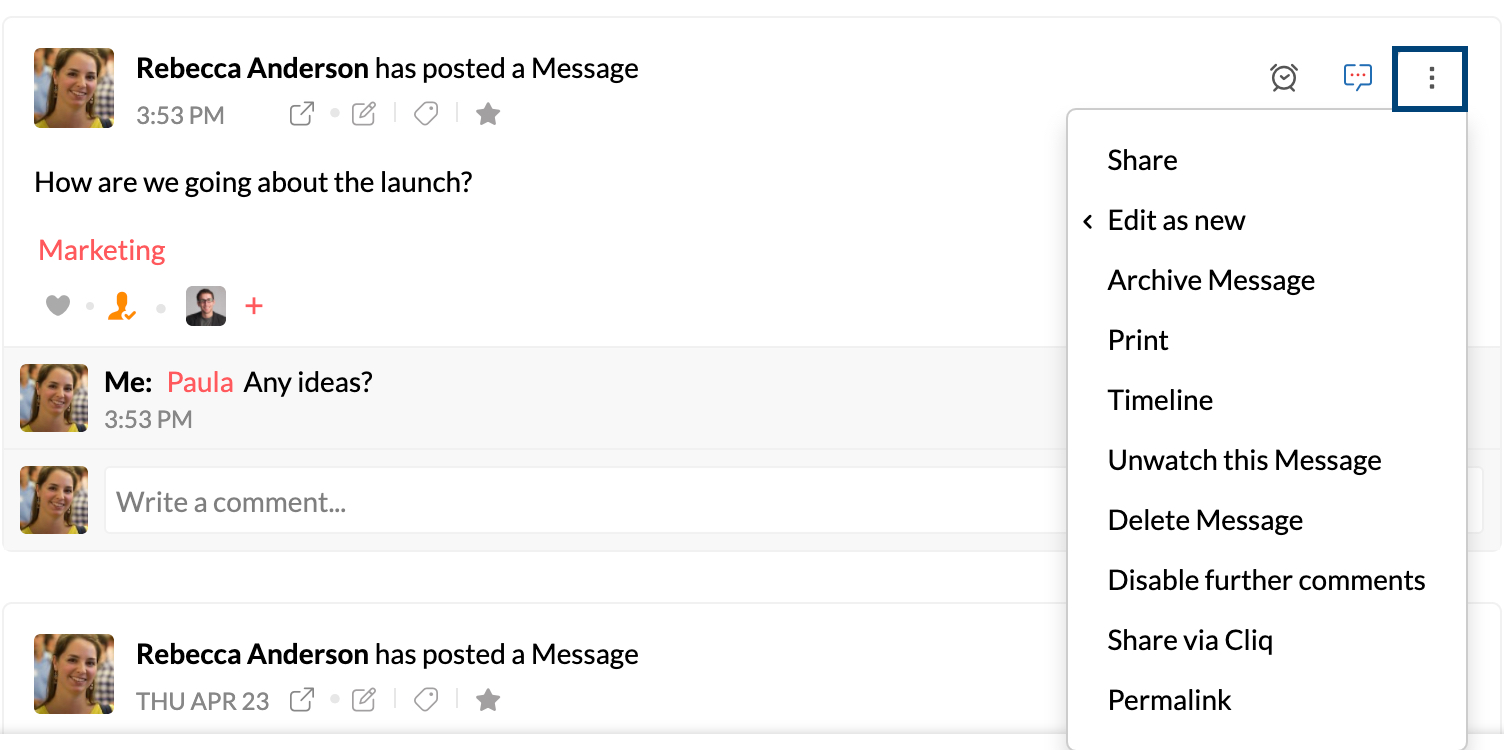Expand the Edit as new submenu
This screenshot has width=1504, height=750.
[x=1176, y=221]
